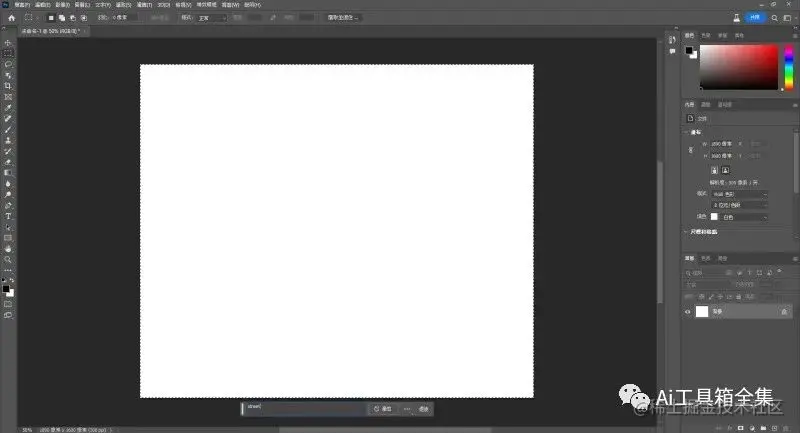
Task: Select the Hand tool
Action: pos(8,249)
